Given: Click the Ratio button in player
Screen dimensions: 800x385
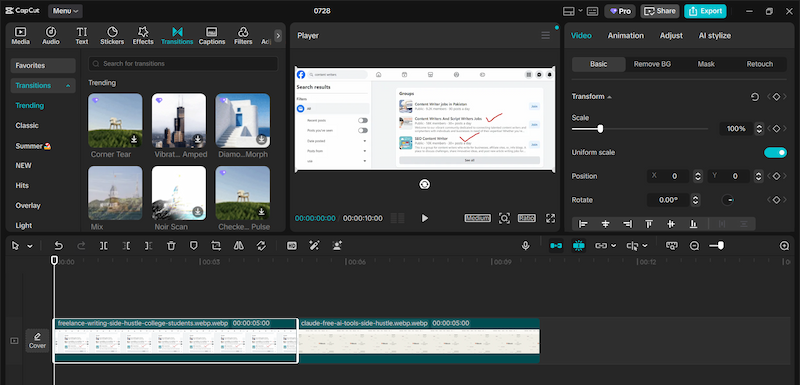Looking at the screenshot, I should click(x=527, y=218).
